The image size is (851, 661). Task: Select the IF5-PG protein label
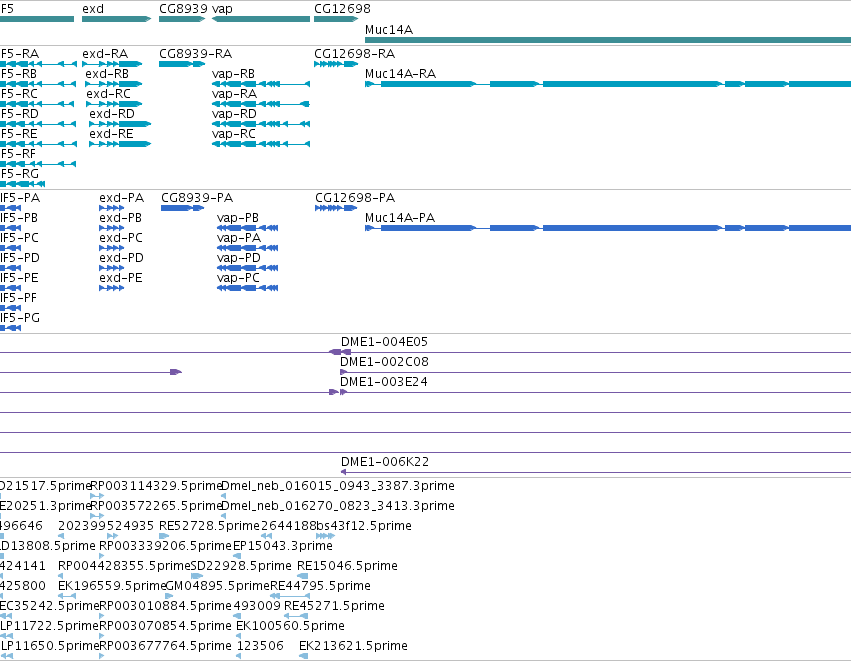click(x=20, y=319)
